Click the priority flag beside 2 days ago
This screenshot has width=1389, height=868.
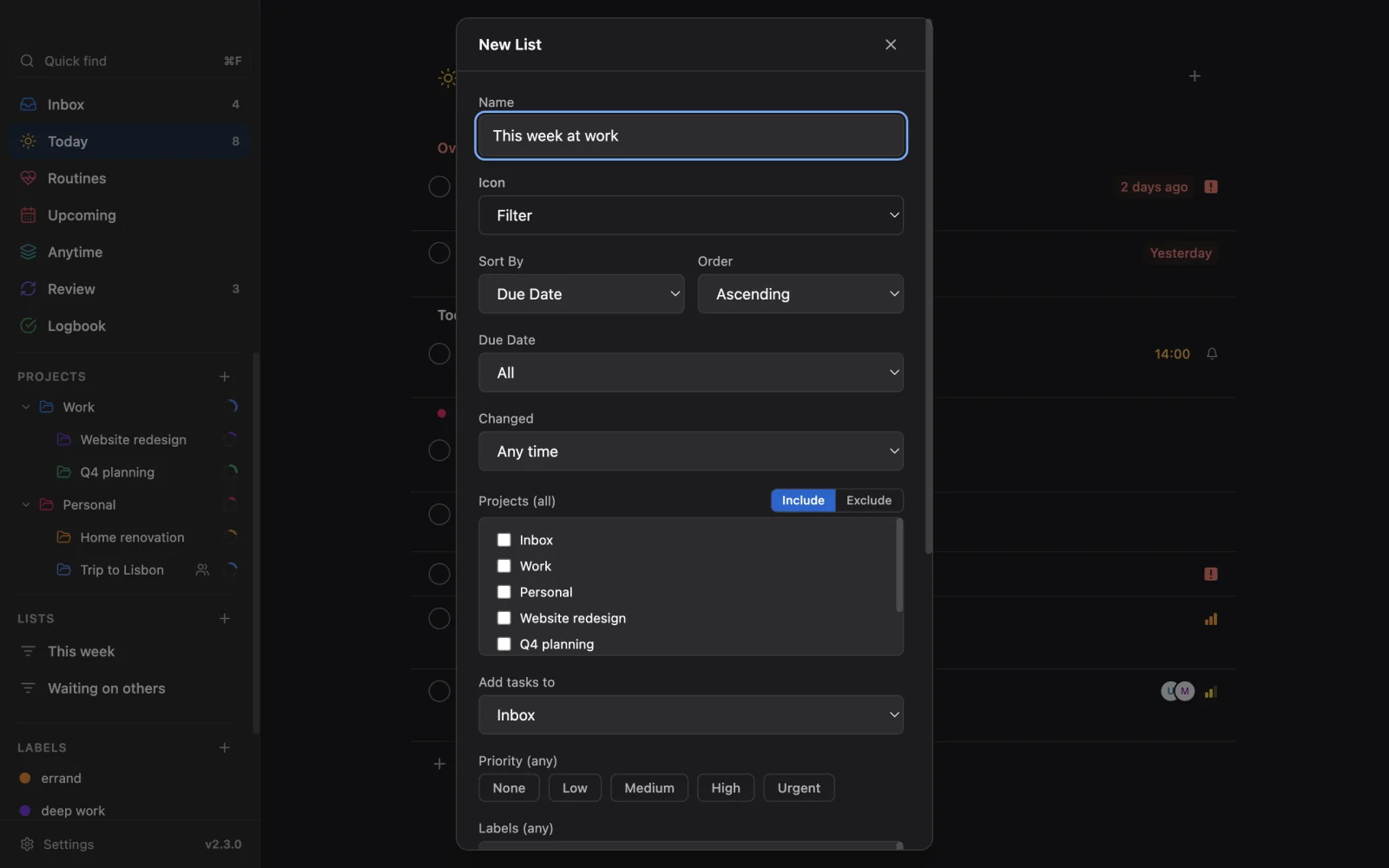pyautogui.click(x=1211, y=187)
